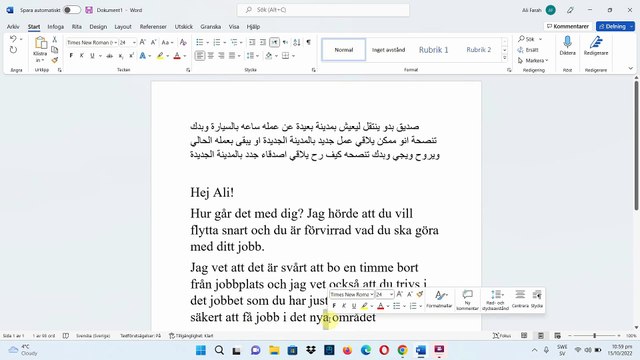Click the Copy icon in Urklipp group
The image size is (640, 360).
(55, 50)
